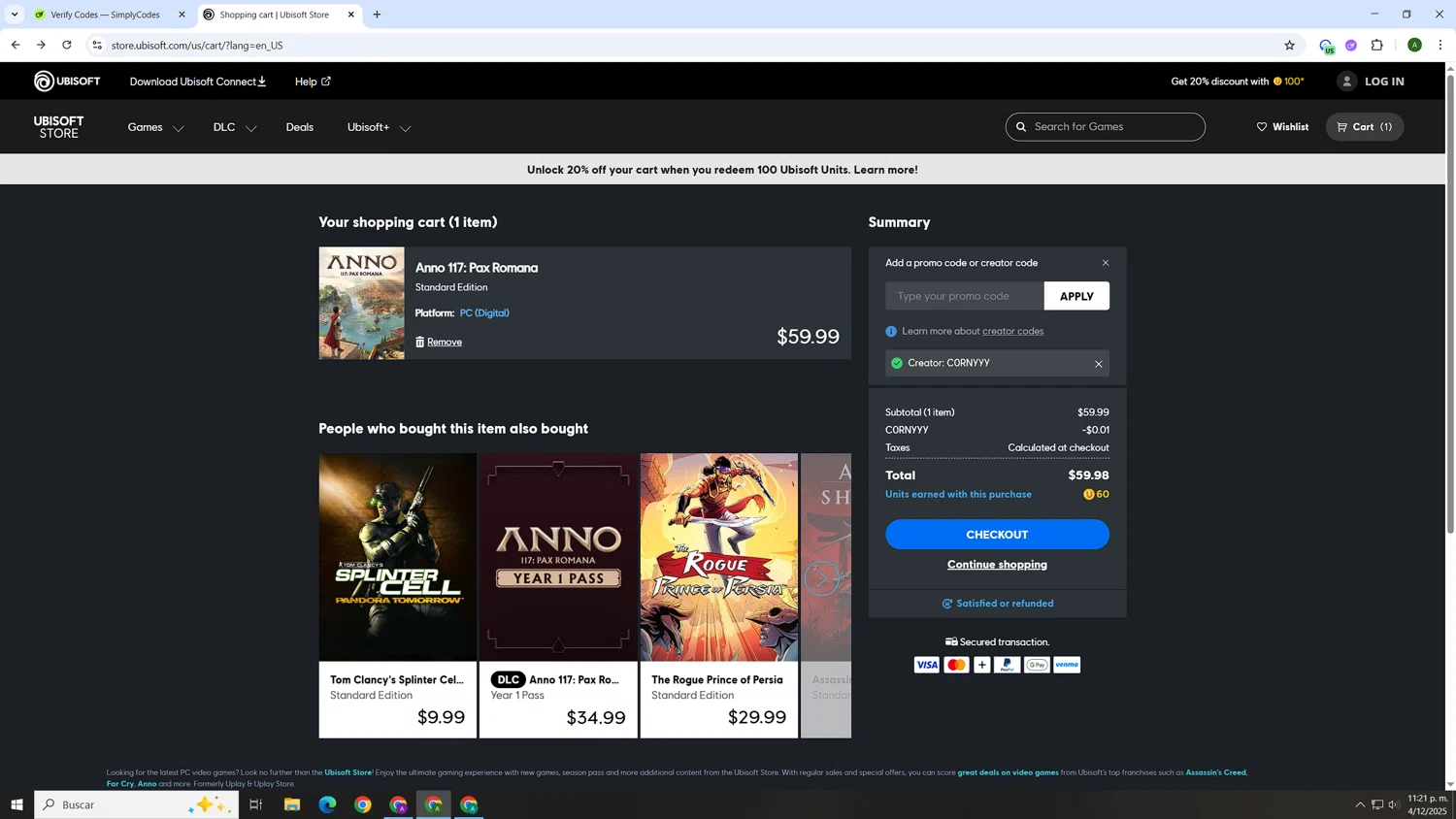Click the user avatar icon

(1346, 82)
